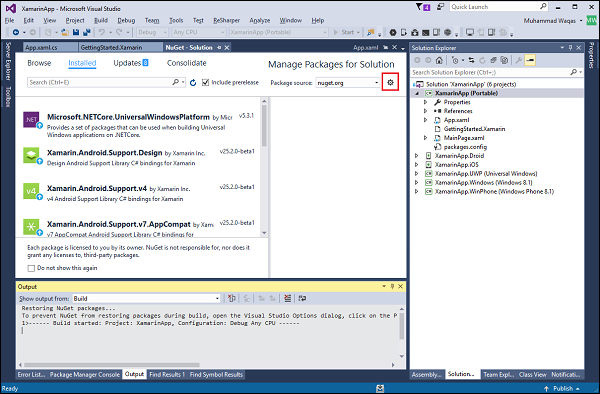The height and width of the screenshot is (394, 600).
Task: Open the ReSharper menu
Action: pyautogui.click(x=227, y=20)
